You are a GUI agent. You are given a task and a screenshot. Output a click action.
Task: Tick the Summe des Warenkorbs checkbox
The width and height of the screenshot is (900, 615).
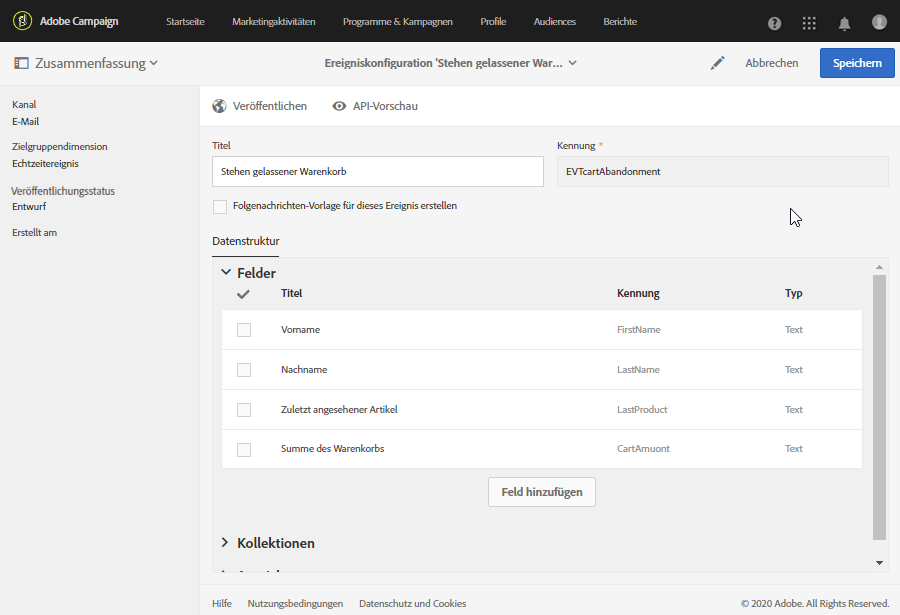(244, 449)
